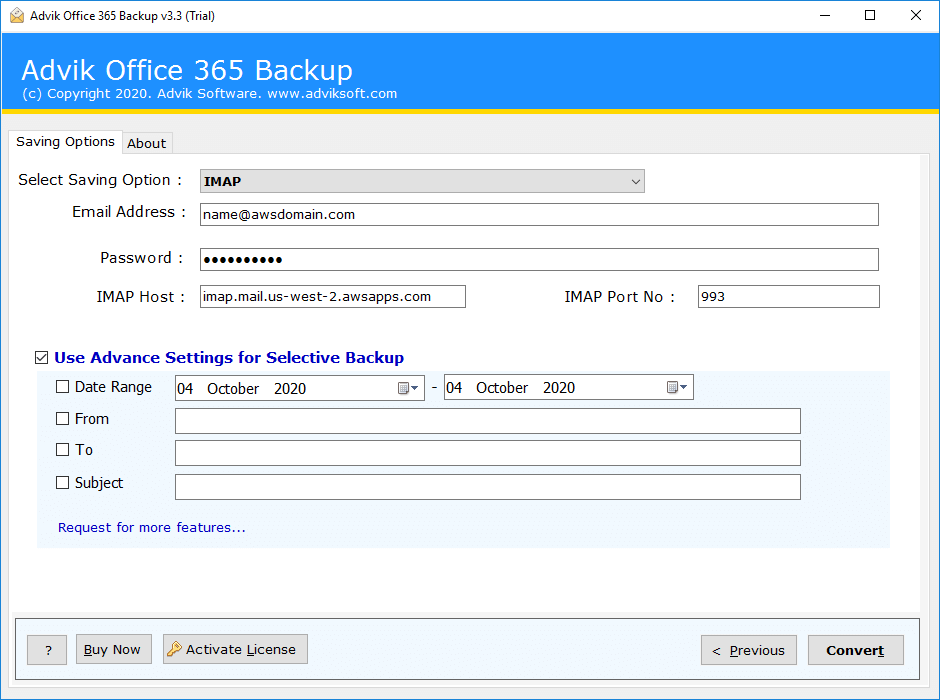
Task: Close the Advik Office 365 Backup window
Action: (x=915, y=16)
